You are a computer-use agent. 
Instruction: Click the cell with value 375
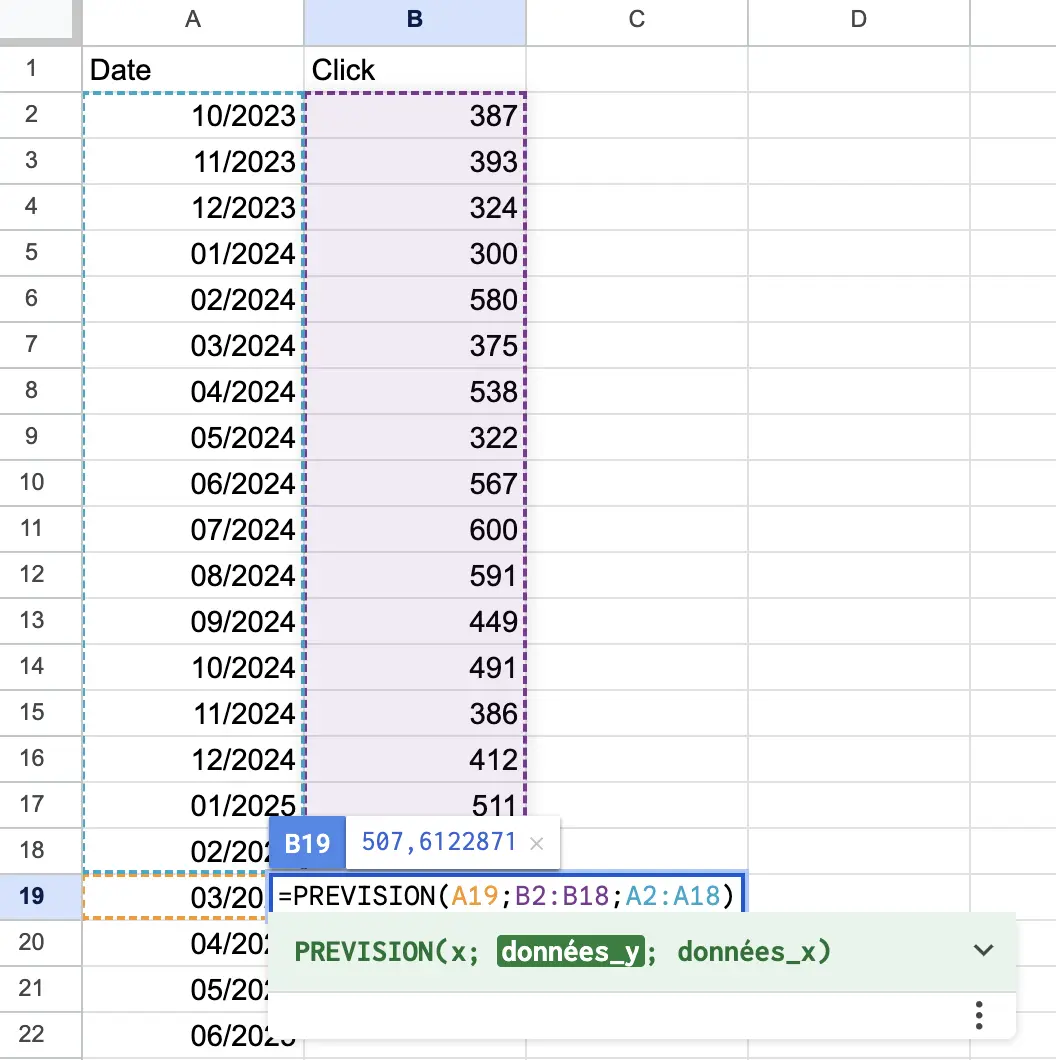pyautogui.click(x=414, y=345)
